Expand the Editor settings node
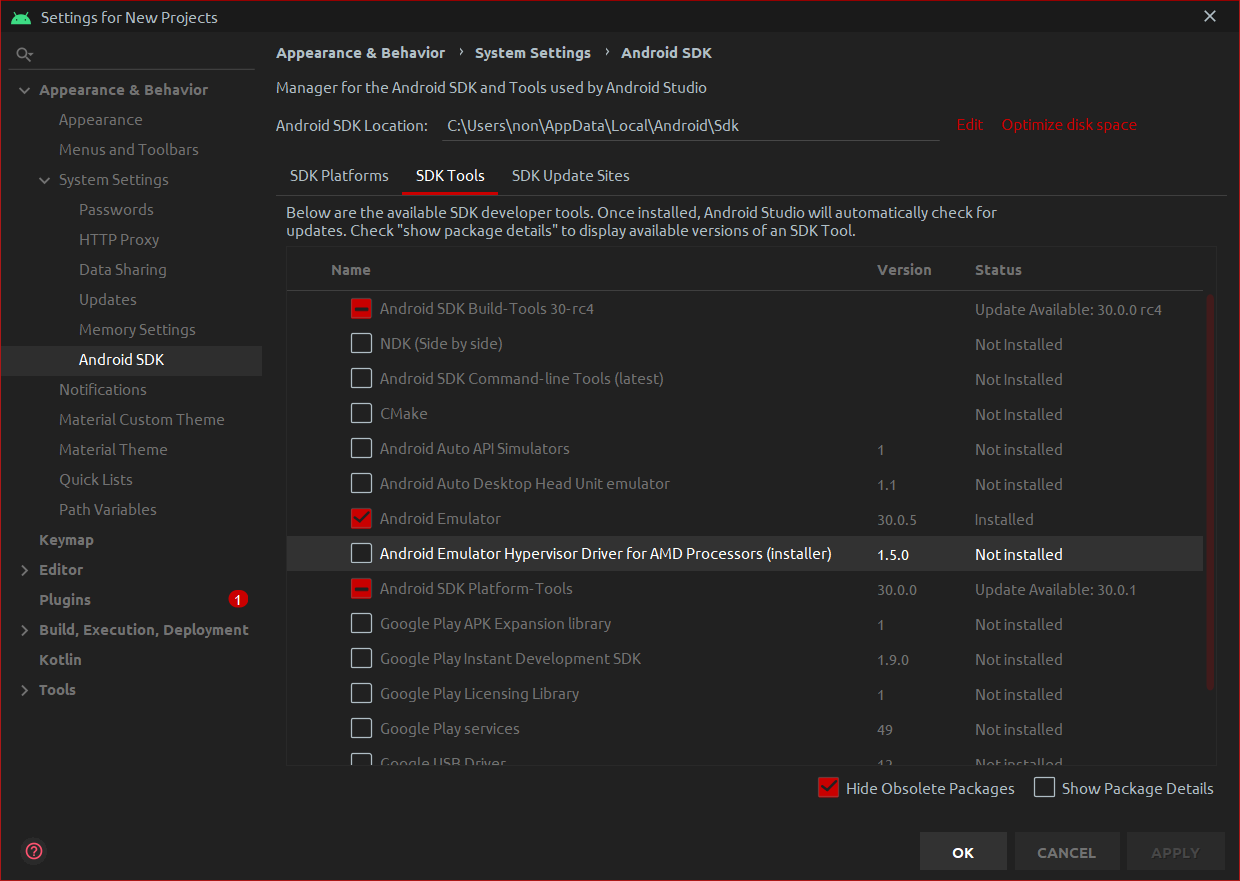 (x=25, y=570)
